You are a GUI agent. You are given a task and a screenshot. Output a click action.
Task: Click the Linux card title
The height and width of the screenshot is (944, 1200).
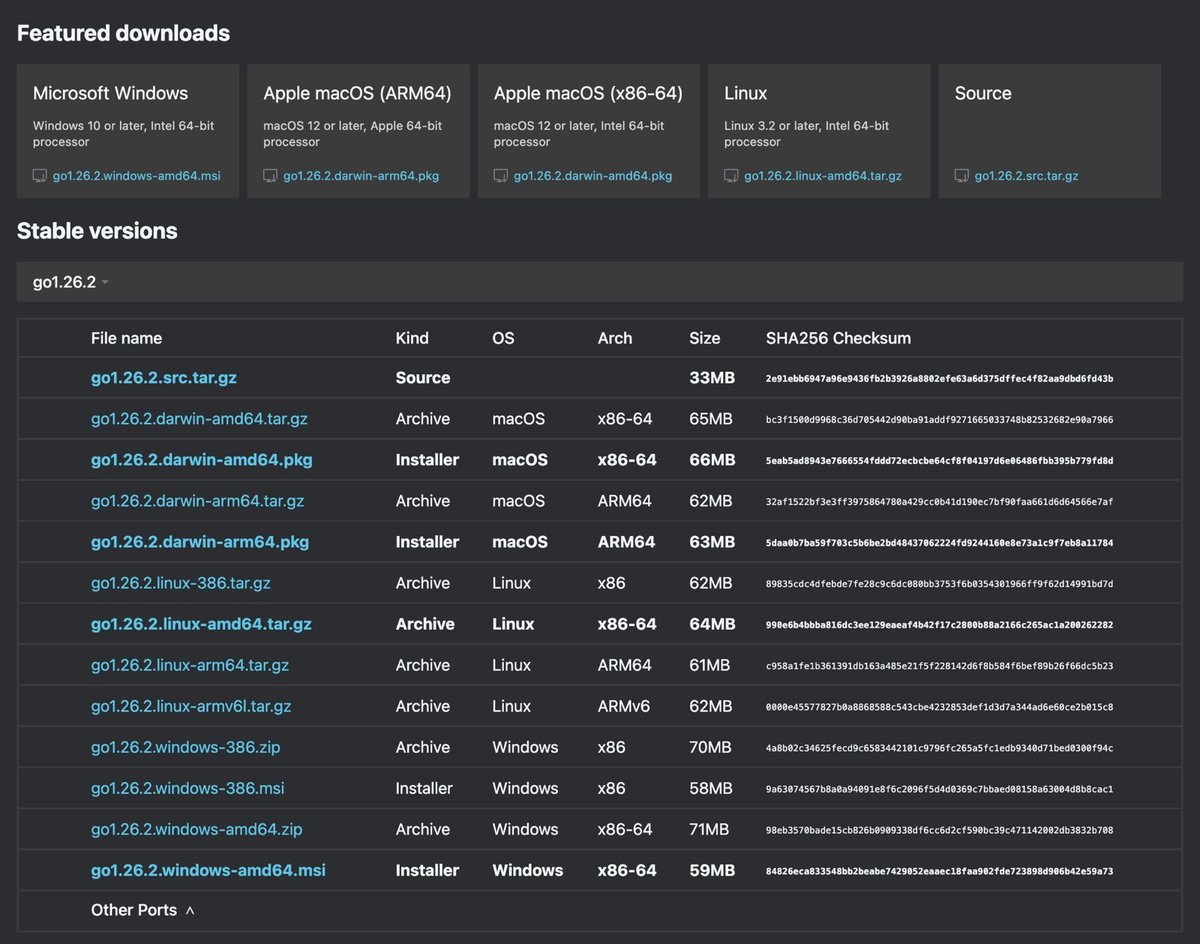745,93
